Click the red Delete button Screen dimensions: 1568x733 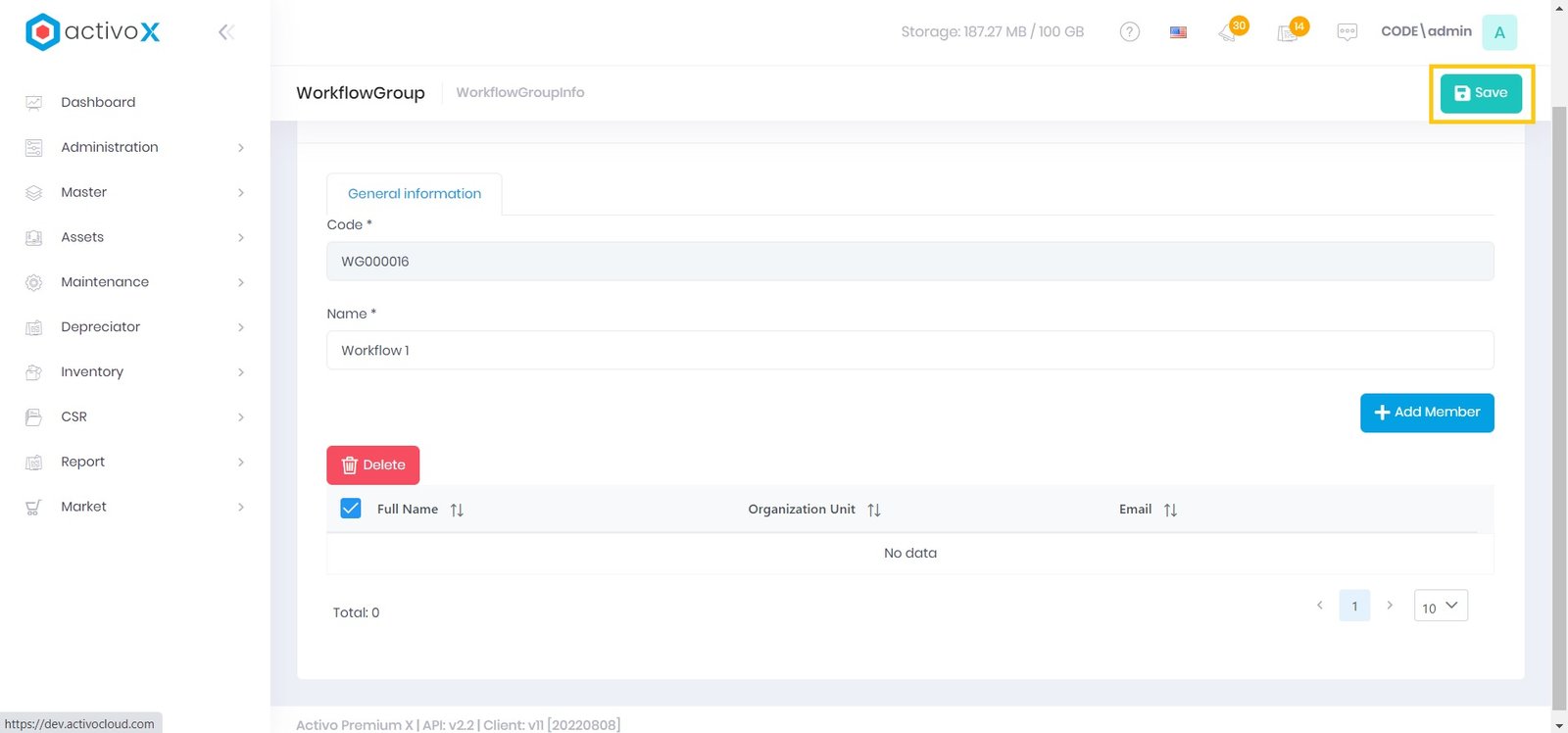pyautogui.click(x=372, y=465)
